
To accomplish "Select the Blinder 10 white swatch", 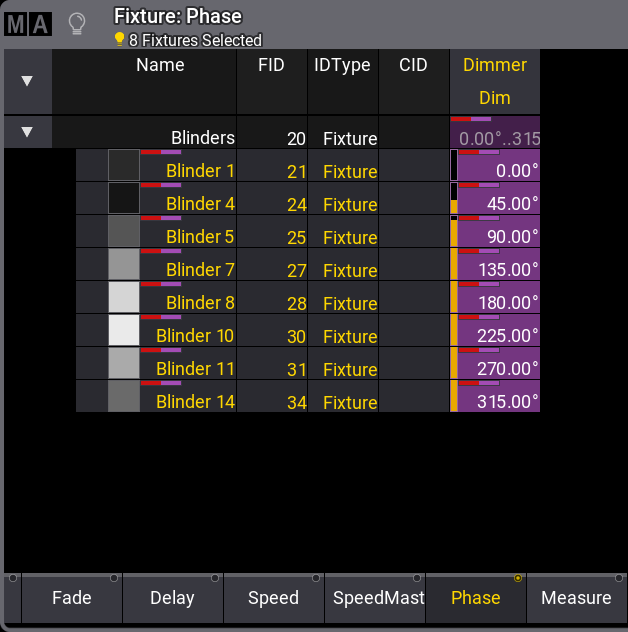I will [124, 330].
